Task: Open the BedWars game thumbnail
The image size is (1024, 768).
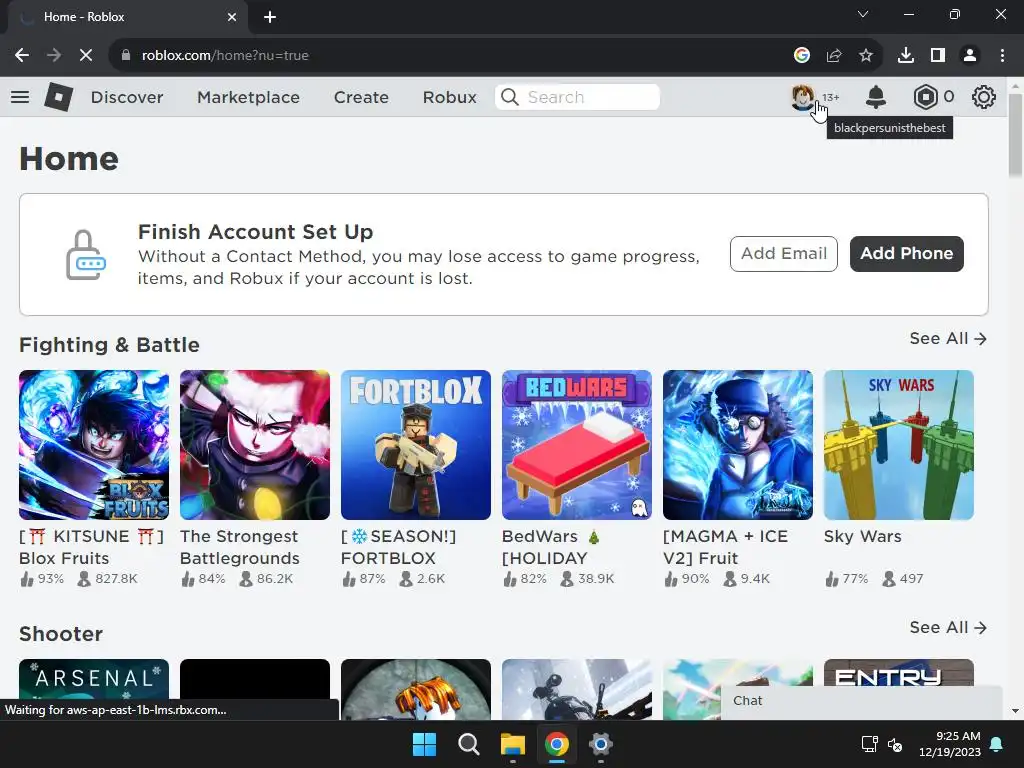Action: click(x=577, y=445)
